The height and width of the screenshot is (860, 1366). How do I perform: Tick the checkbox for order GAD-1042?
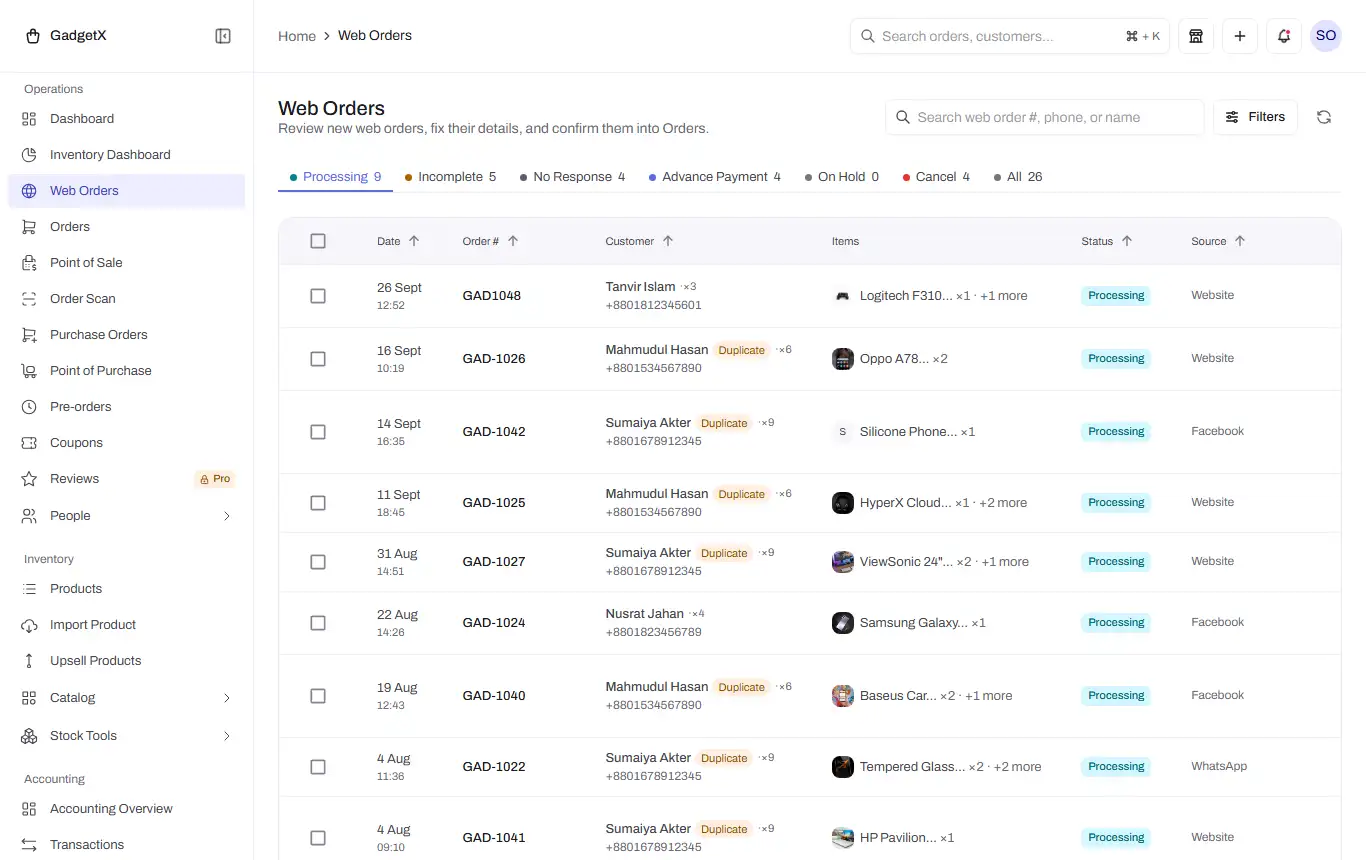coord(318,432)
